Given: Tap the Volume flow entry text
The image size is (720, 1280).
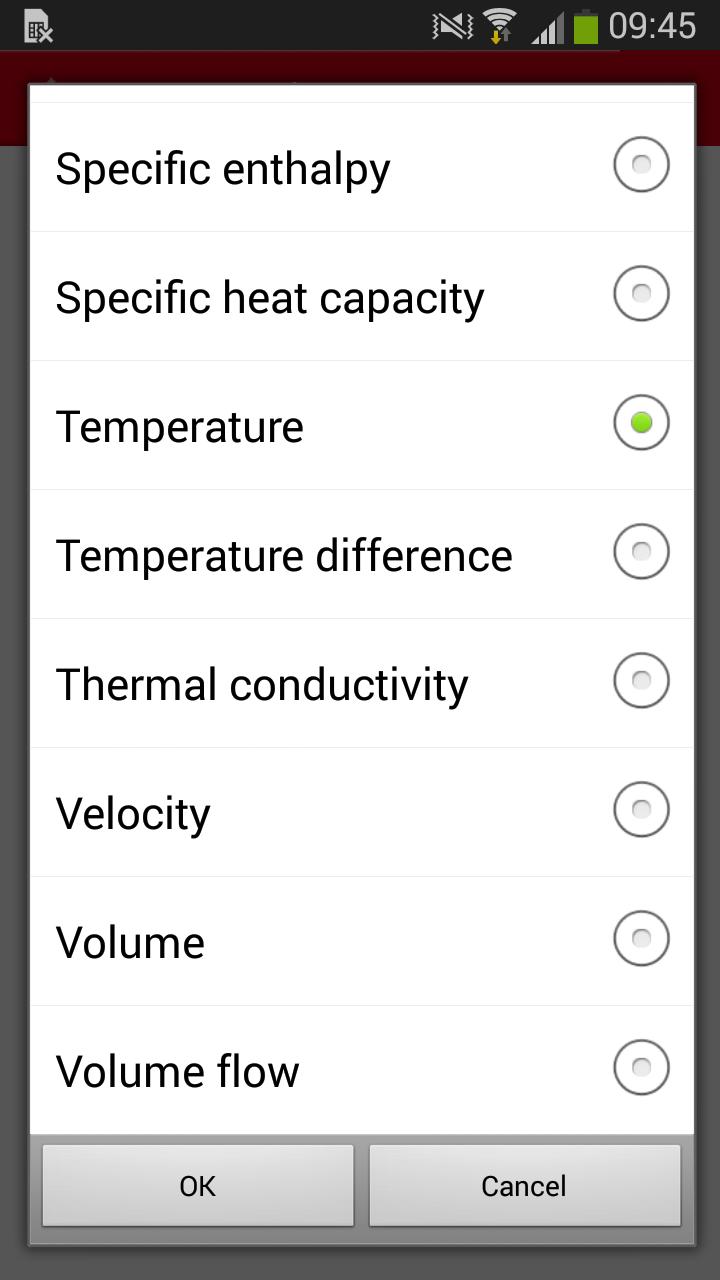Looking at the screenshot, I should point(178,1072).
